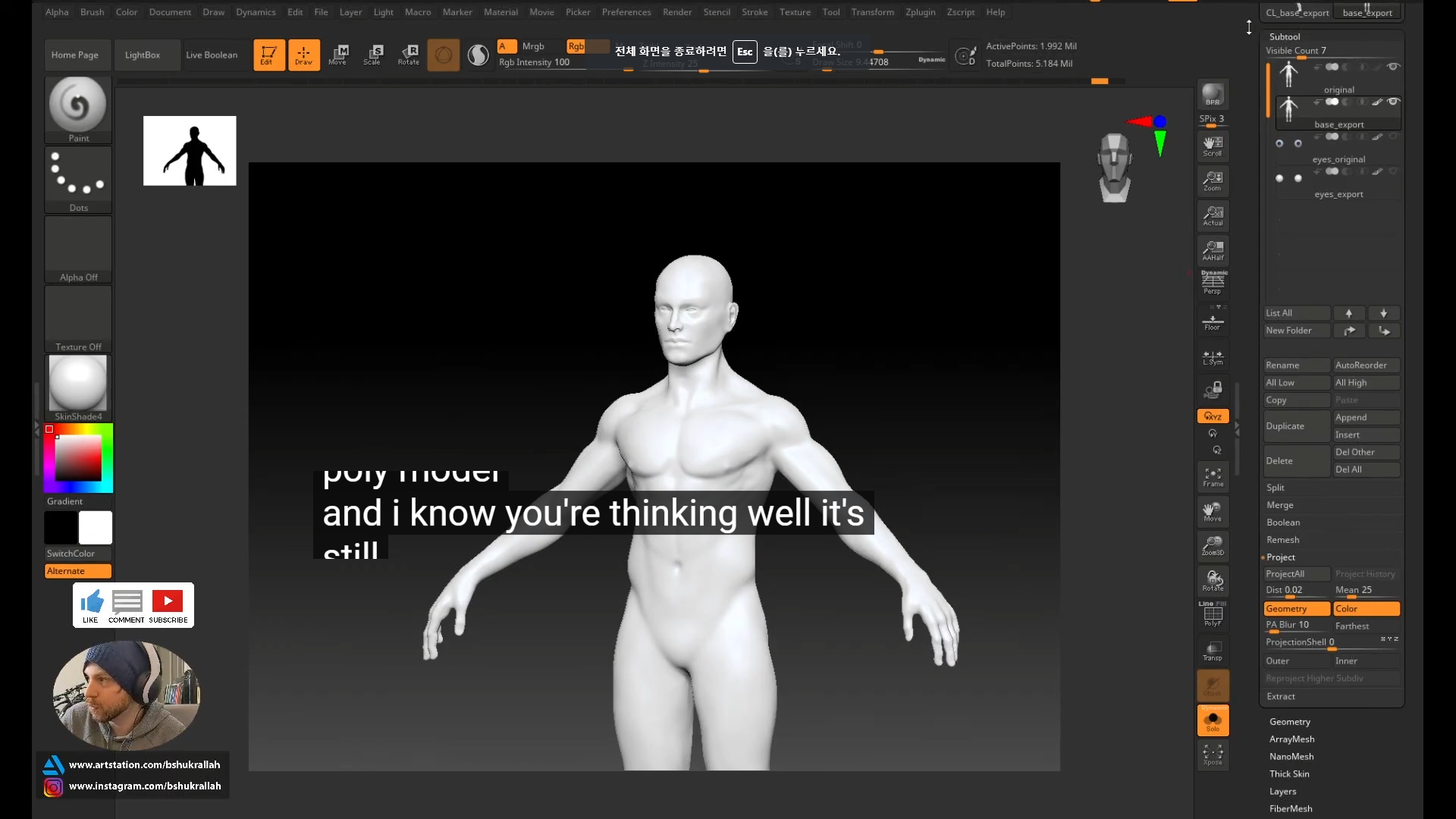Open the Stroke menu
The width and height of the screenshot is (1456, 819).
[754, 12]
